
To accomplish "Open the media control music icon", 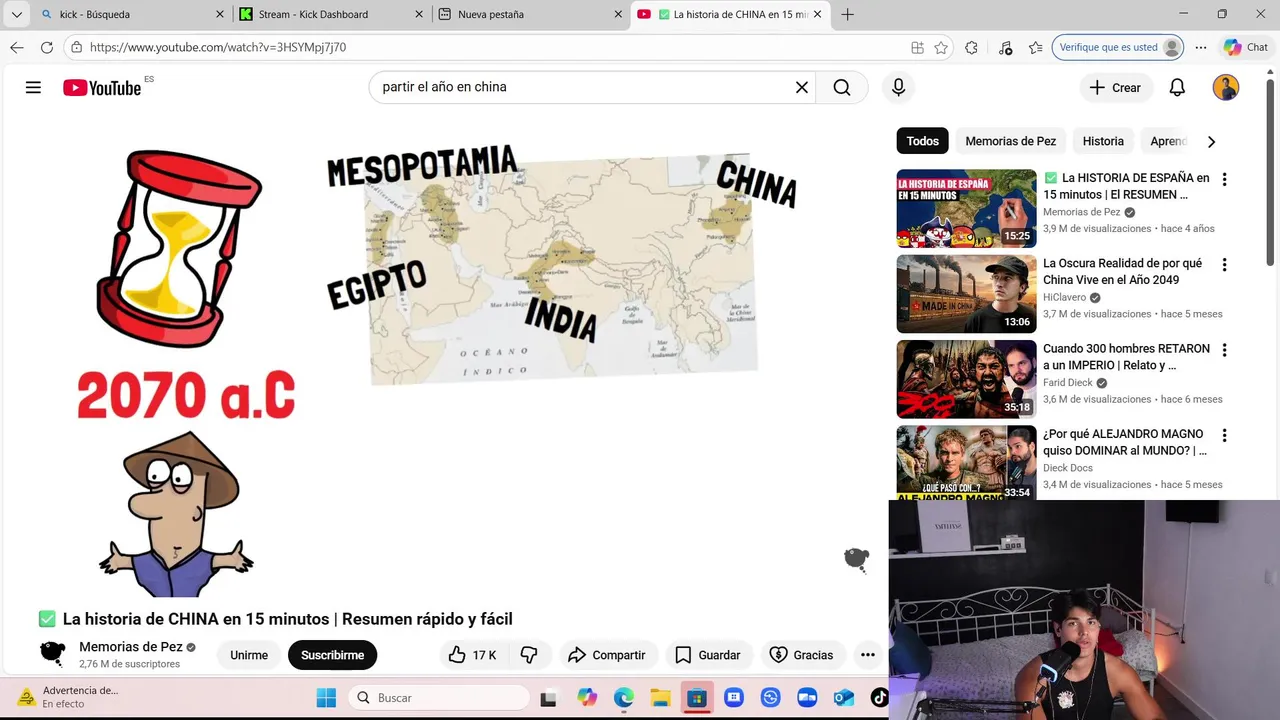I will pos(1005,47).
